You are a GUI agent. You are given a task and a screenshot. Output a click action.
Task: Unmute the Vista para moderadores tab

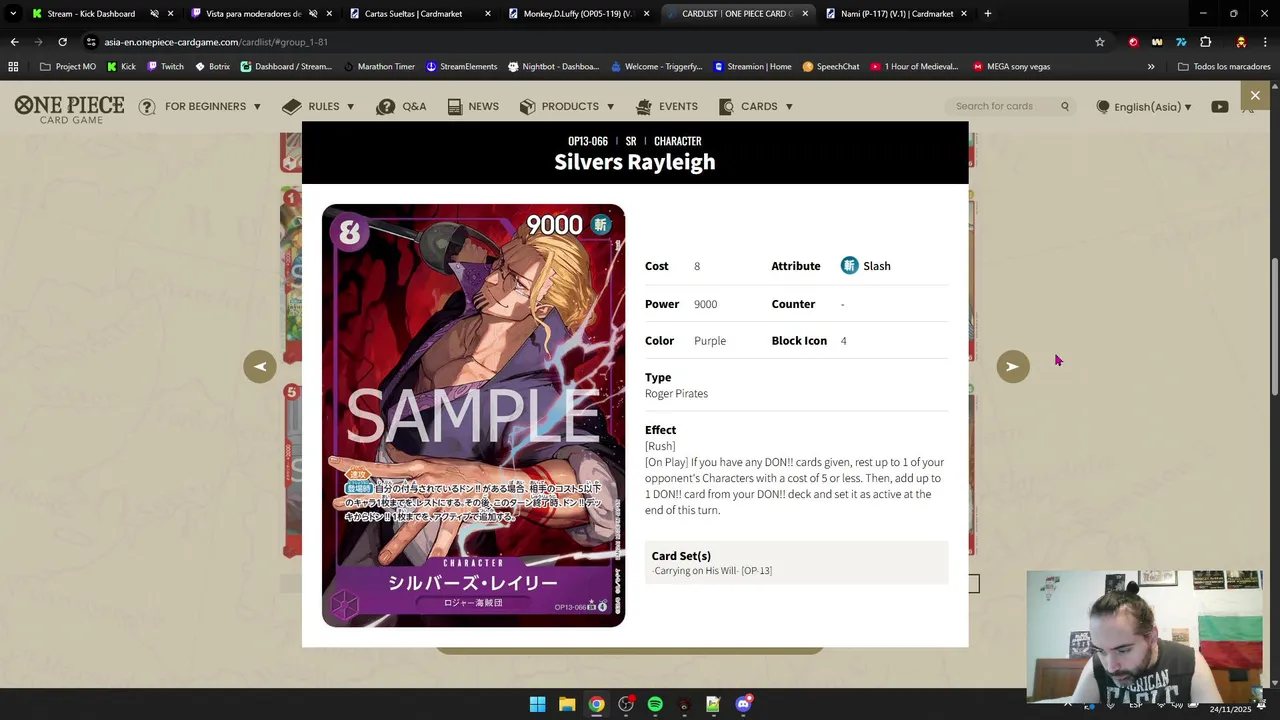coord(313,14)
